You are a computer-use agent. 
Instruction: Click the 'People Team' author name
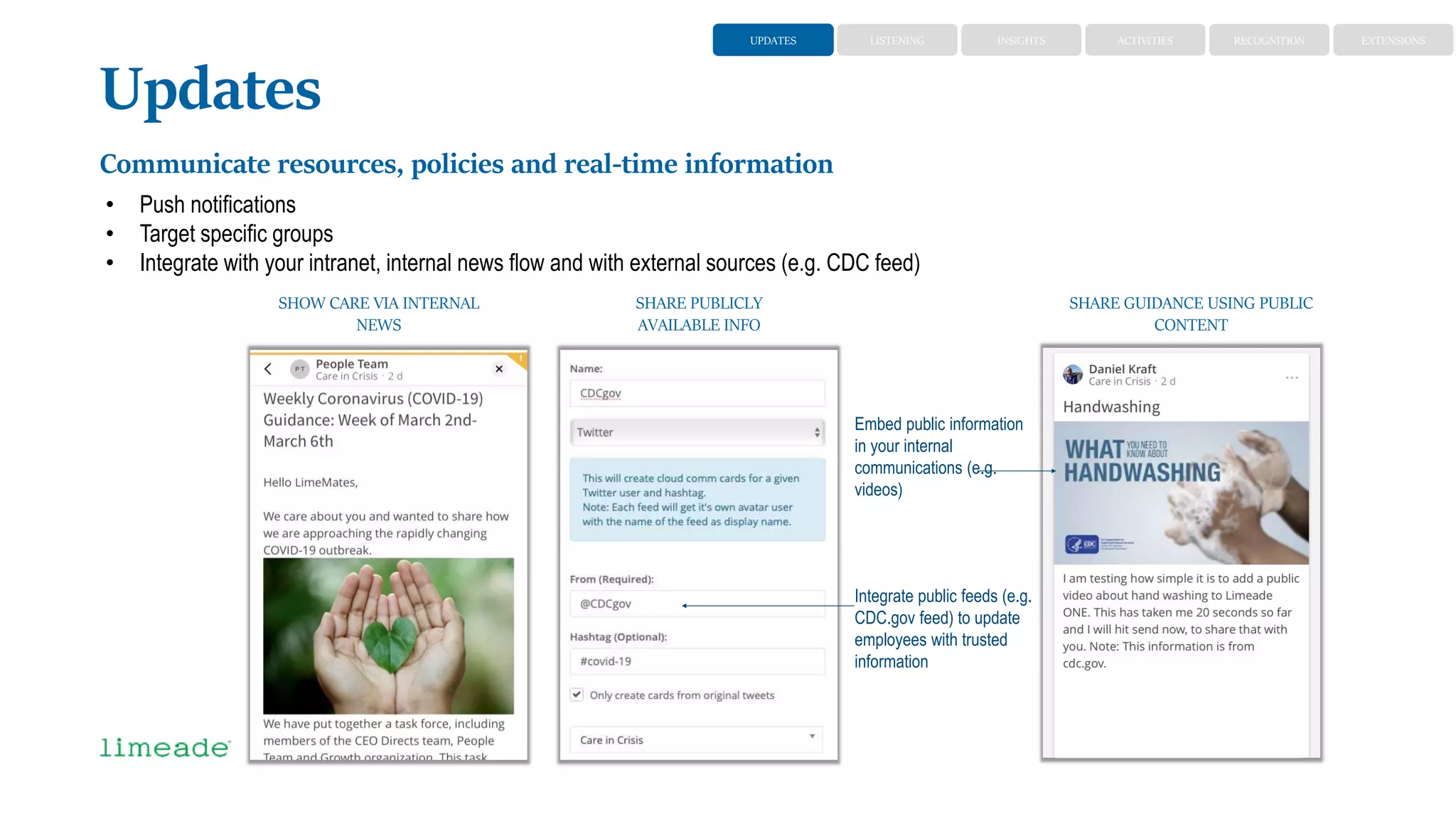pos(352,363)
